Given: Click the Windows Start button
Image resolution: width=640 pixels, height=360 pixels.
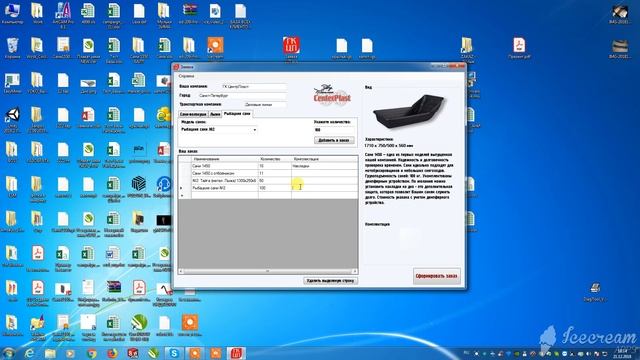Looking at the screenshot, I should click(8, 353).
